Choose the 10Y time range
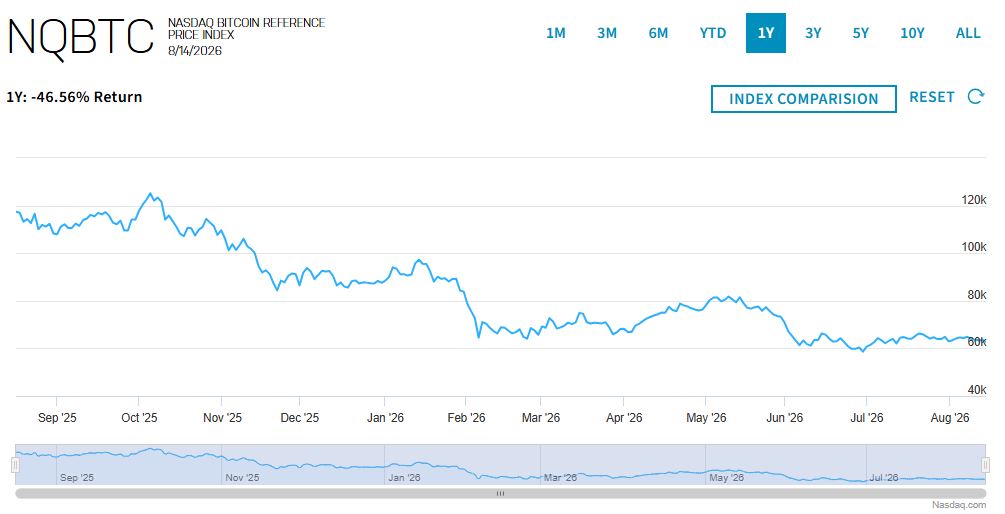The height and width of the screenshot is (514, 1005). tap(912, 33)
